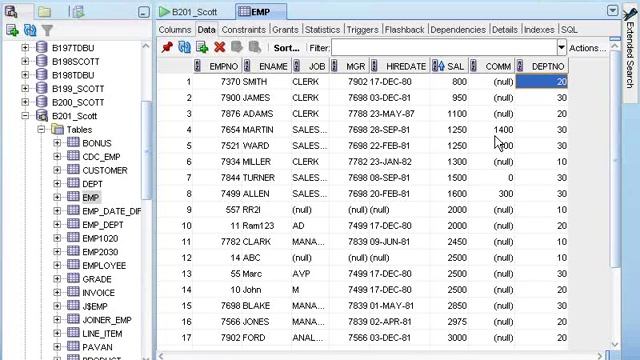The width and height of the screenshot is (640, 360).
Task: Refresh the connections tree
Action: [x=30, y=30]
